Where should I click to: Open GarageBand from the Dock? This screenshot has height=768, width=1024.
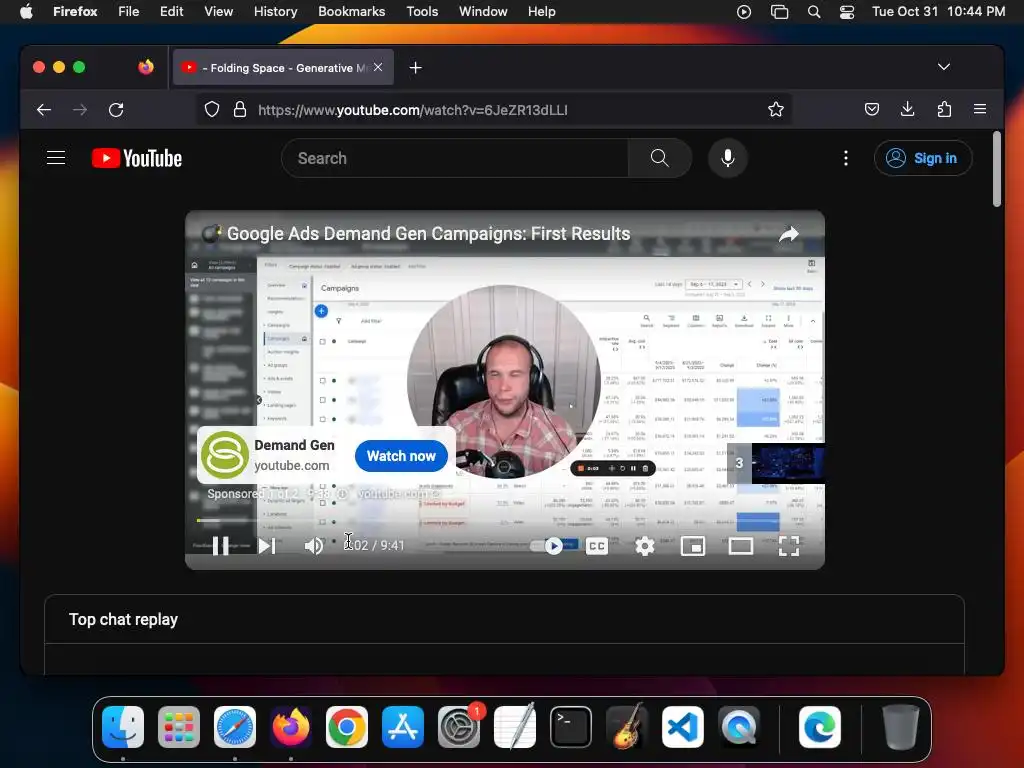[627, 727]
